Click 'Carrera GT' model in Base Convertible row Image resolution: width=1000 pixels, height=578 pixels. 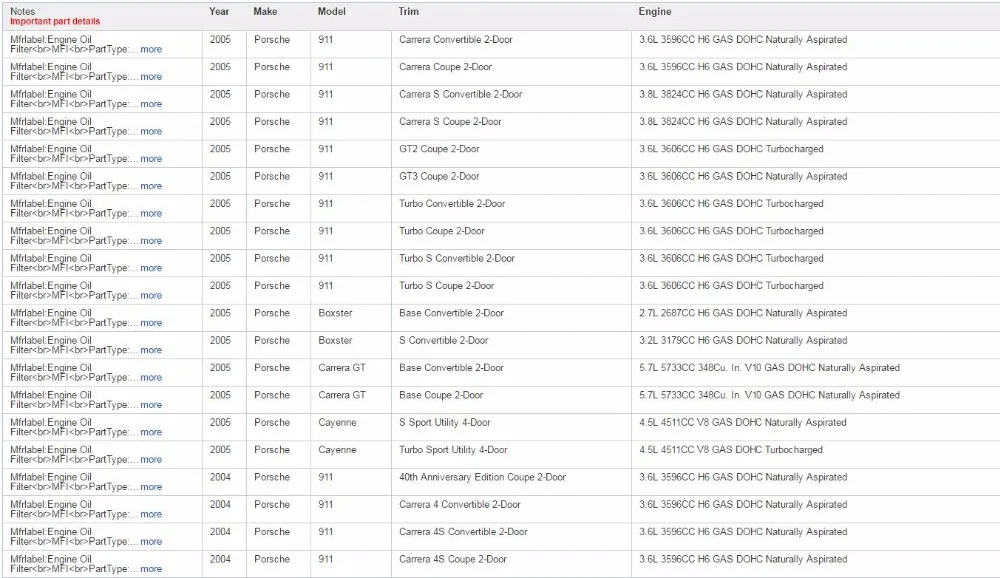click(x=342, y=368)
